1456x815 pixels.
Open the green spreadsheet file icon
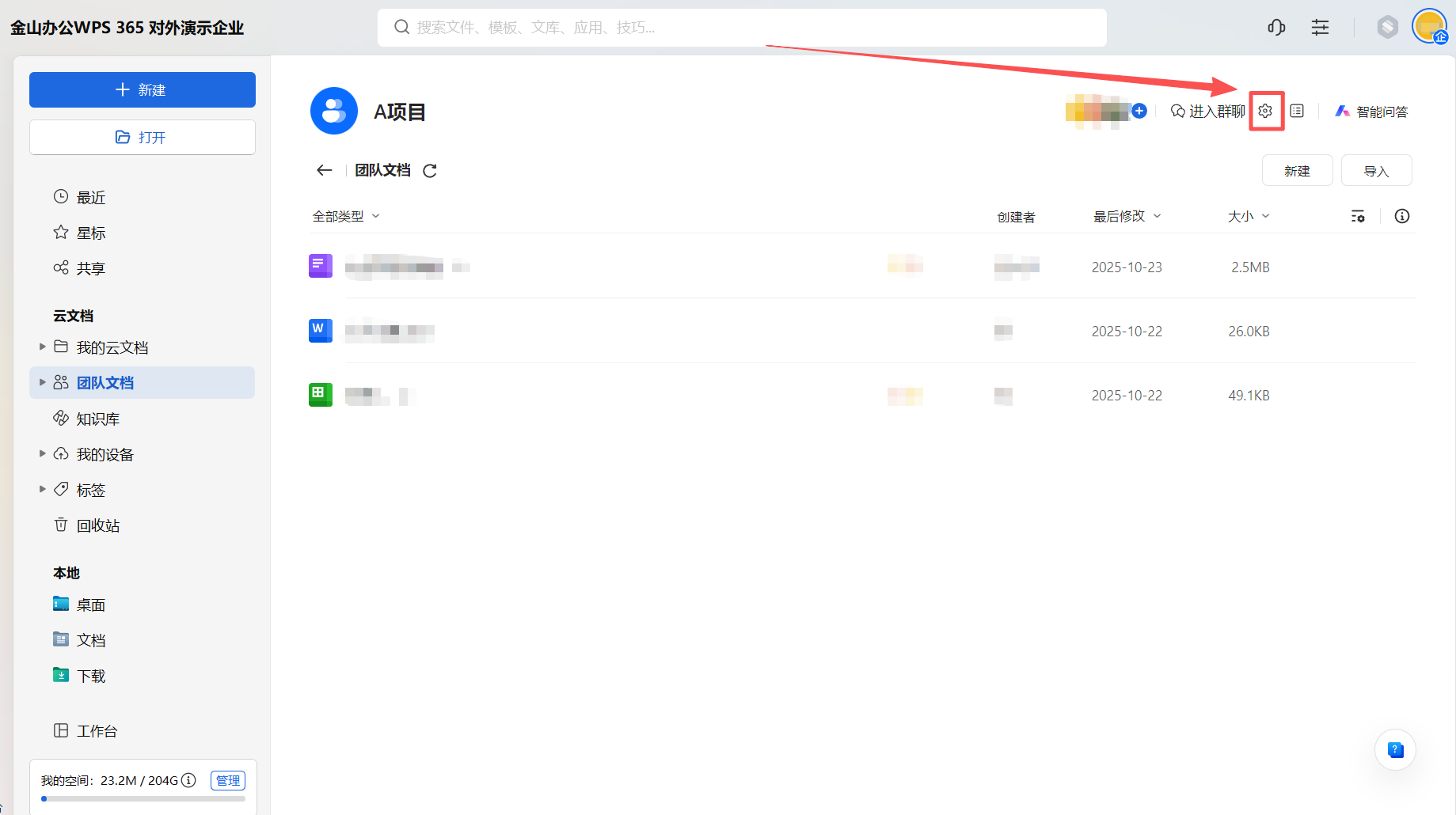[321, 394]
